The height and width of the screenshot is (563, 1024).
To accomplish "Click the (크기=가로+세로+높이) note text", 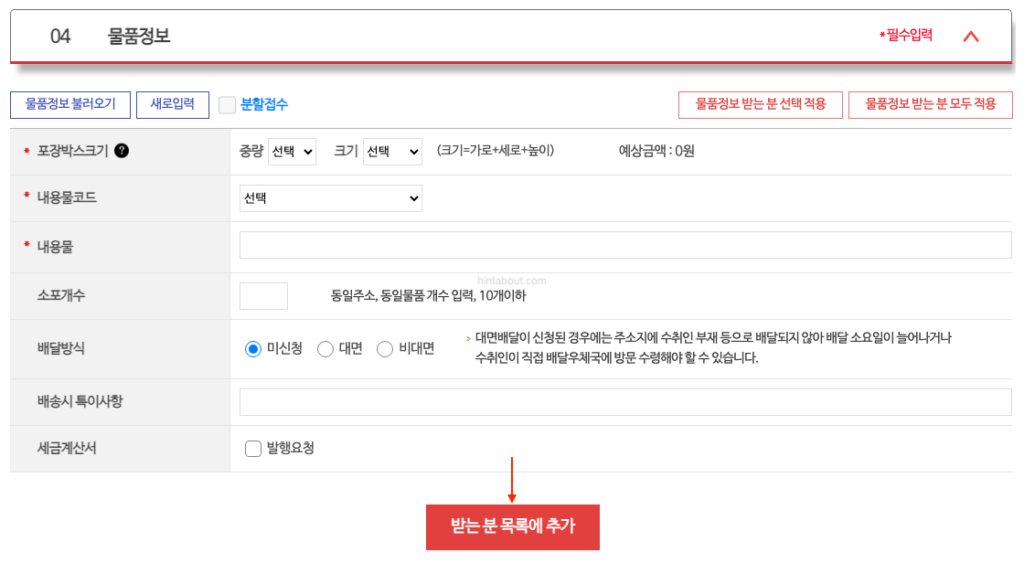I will [496, 151].
